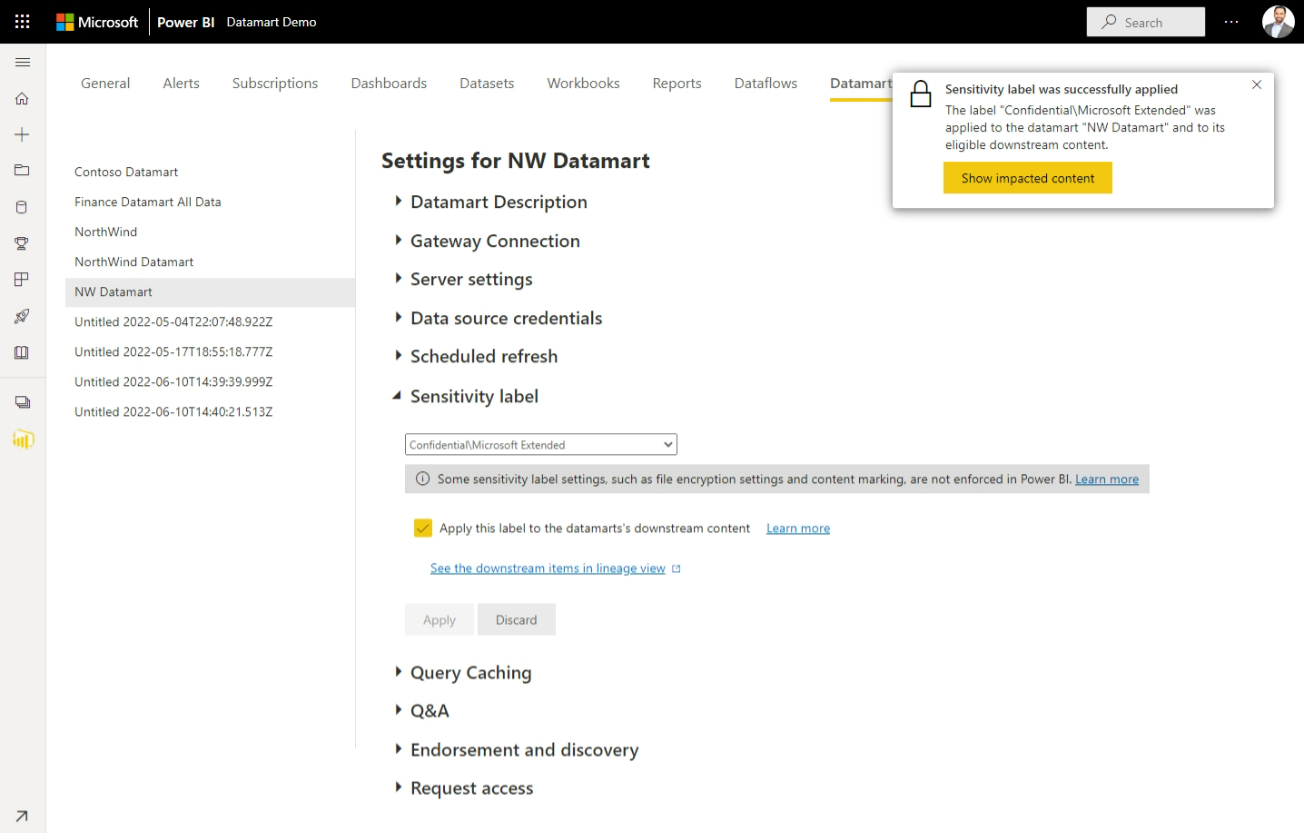The width and height of the screenshot is (1304, 833).
Task: Open the Deployment pipelines rocket icon
Action: click(22, 315)
